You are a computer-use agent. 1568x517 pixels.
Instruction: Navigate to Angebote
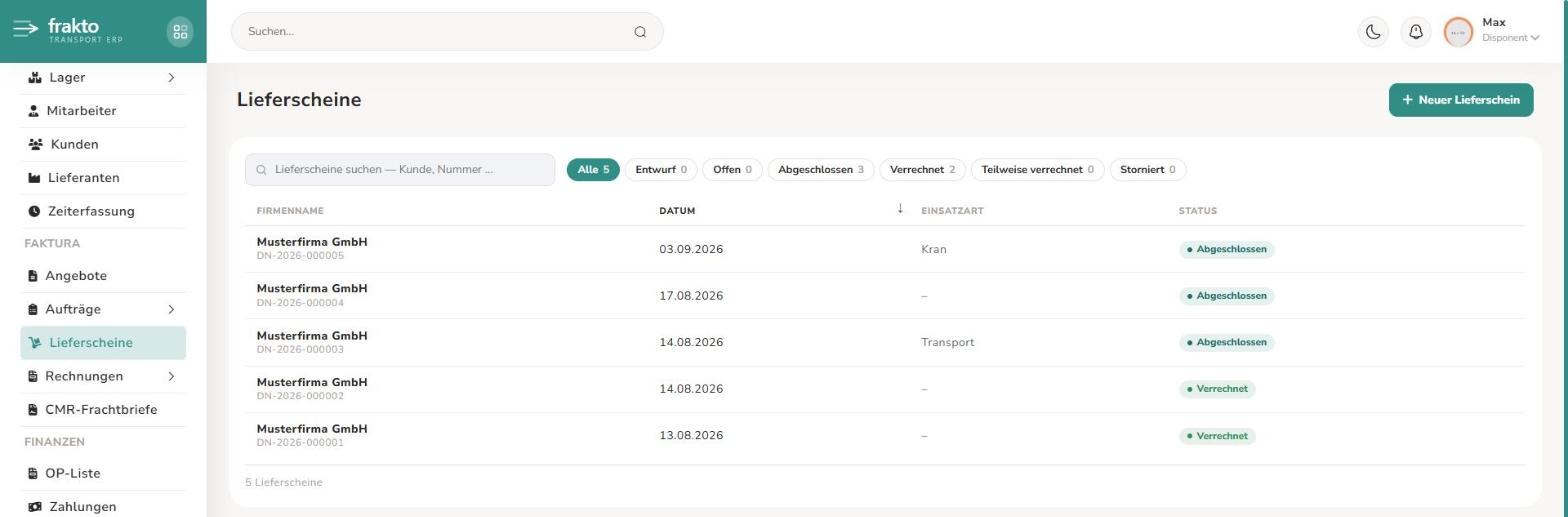103,276
